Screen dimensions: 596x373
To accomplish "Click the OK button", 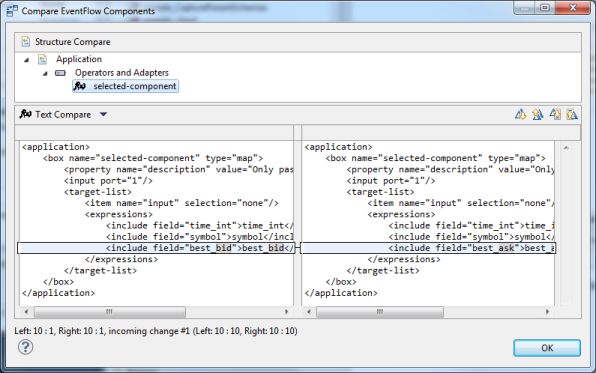I will pos(547,348).
